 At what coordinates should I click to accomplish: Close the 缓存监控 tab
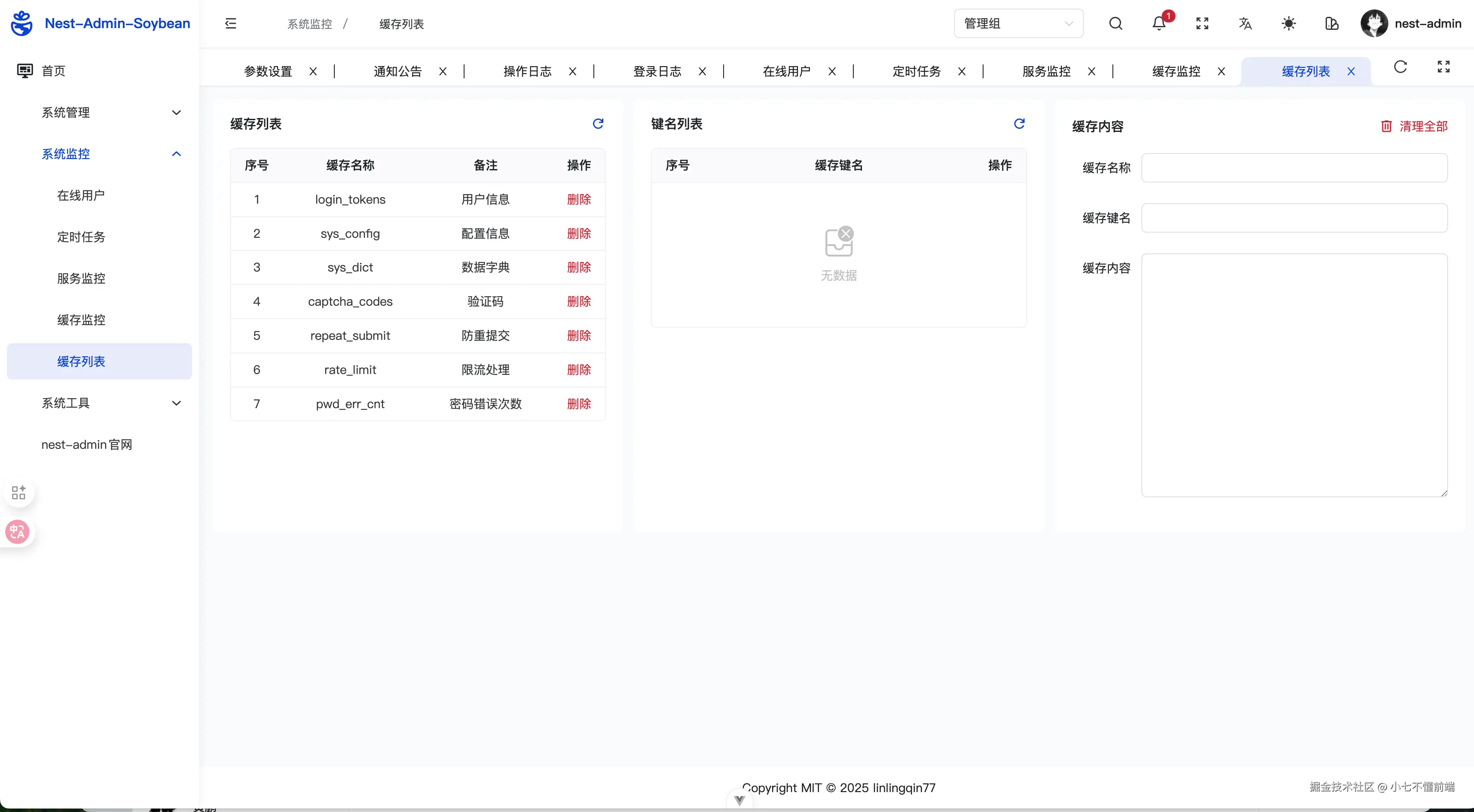tap(1221, 71)
